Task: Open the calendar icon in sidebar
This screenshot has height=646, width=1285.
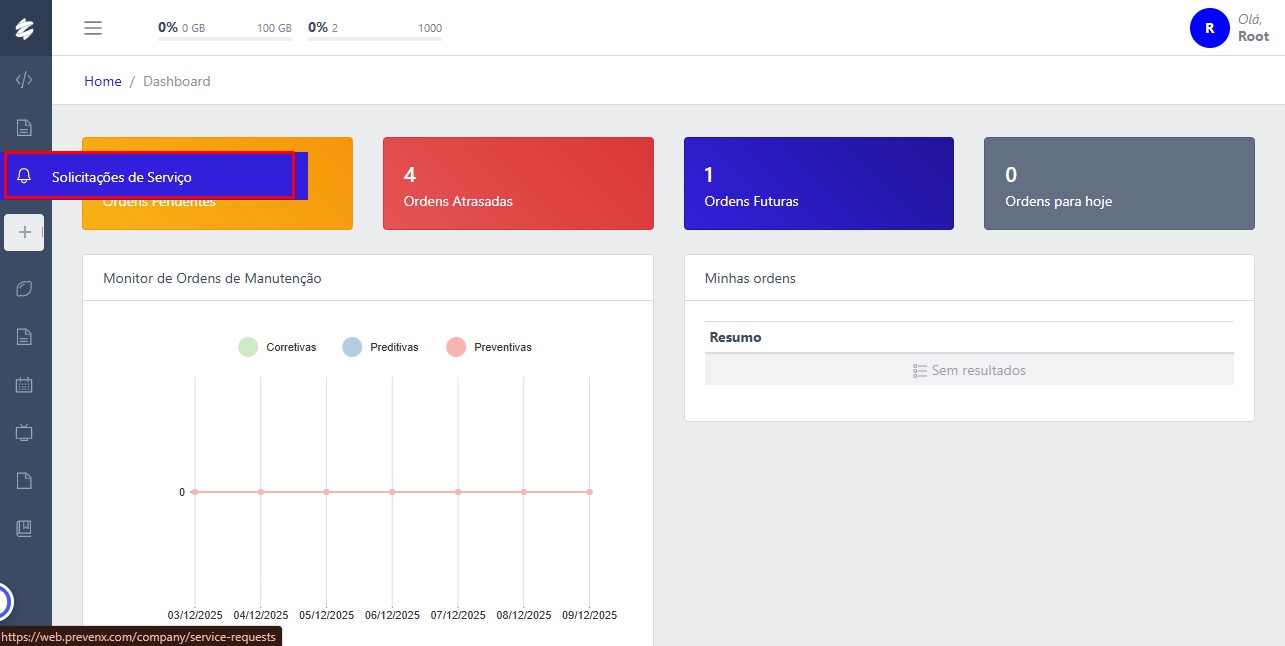Action: tap(25, 384)
